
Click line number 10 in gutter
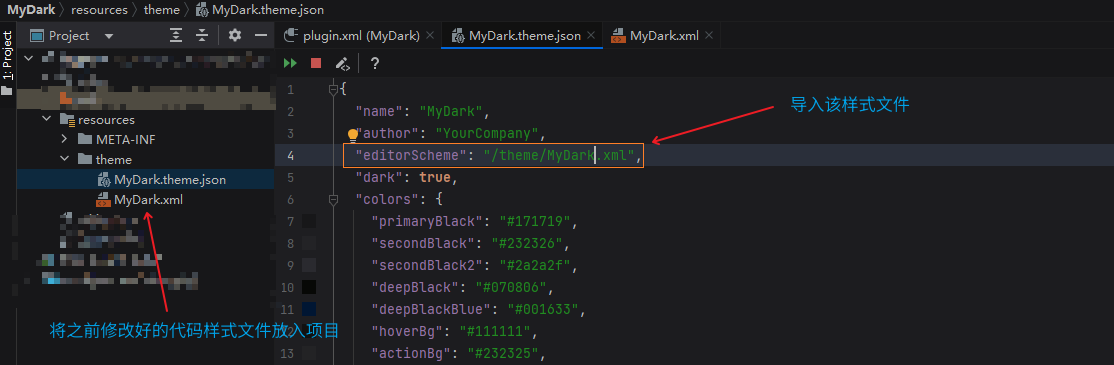pos(288,288)
